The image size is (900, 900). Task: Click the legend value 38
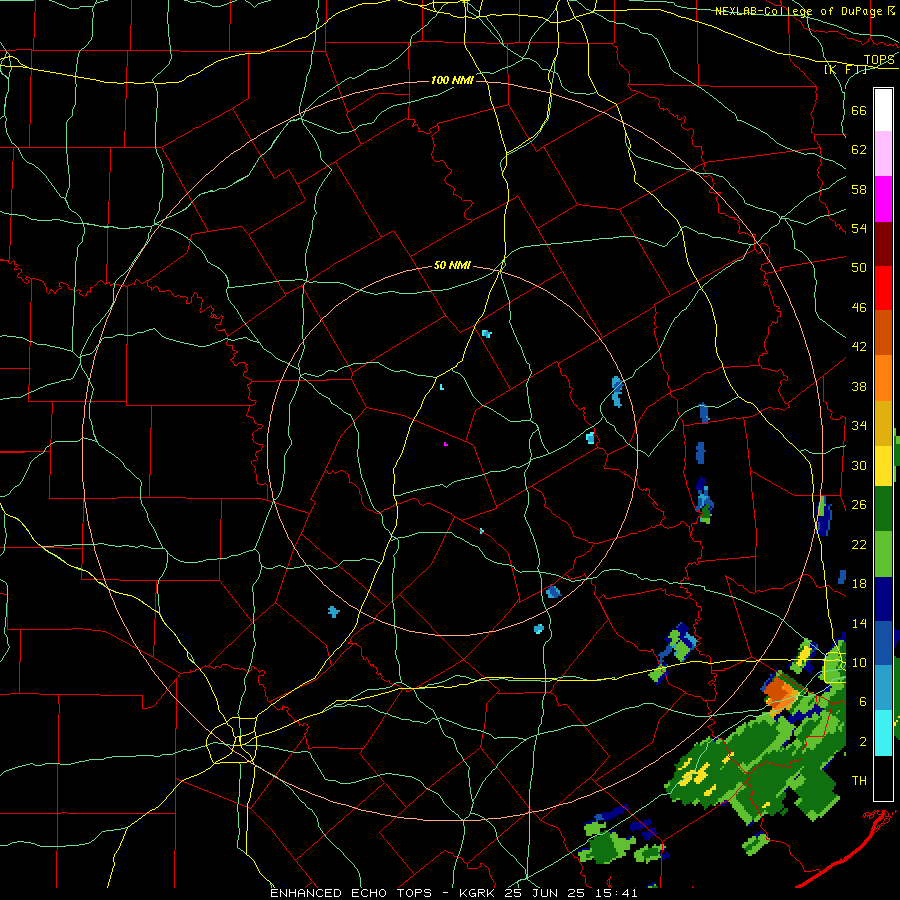[859, 386]
